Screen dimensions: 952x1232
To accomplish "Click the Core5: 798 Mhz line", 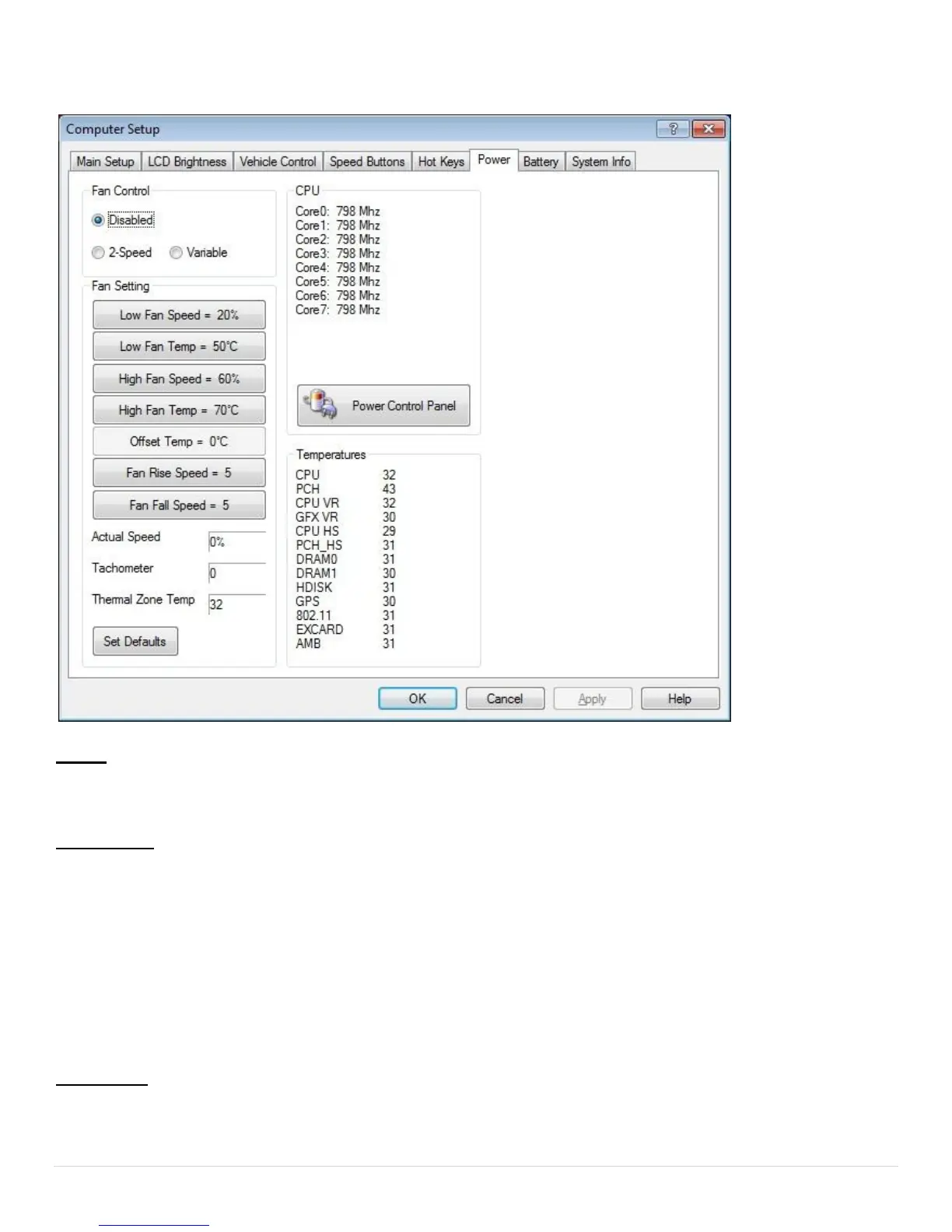I will [x=338, y=282].
